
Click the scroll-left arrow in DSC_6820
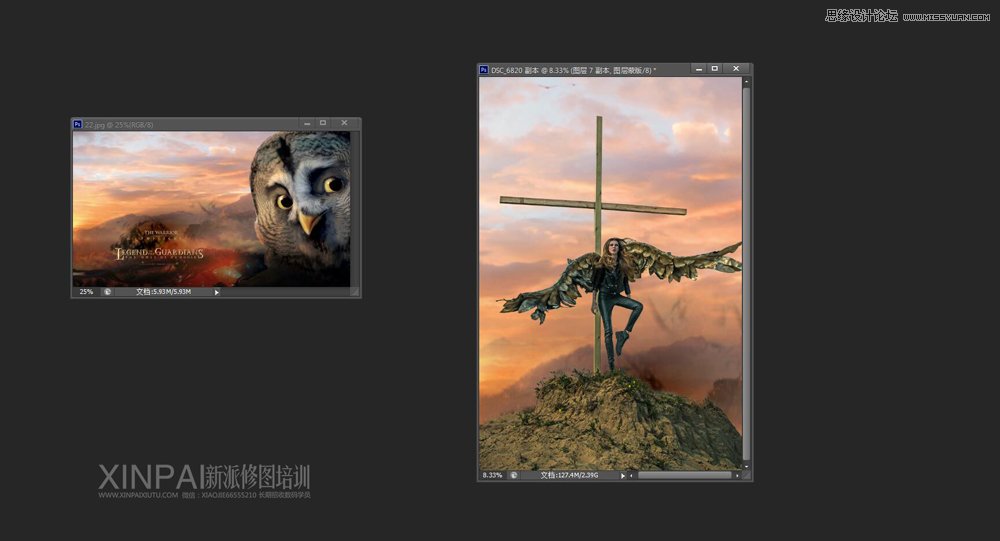coord(632,475)
